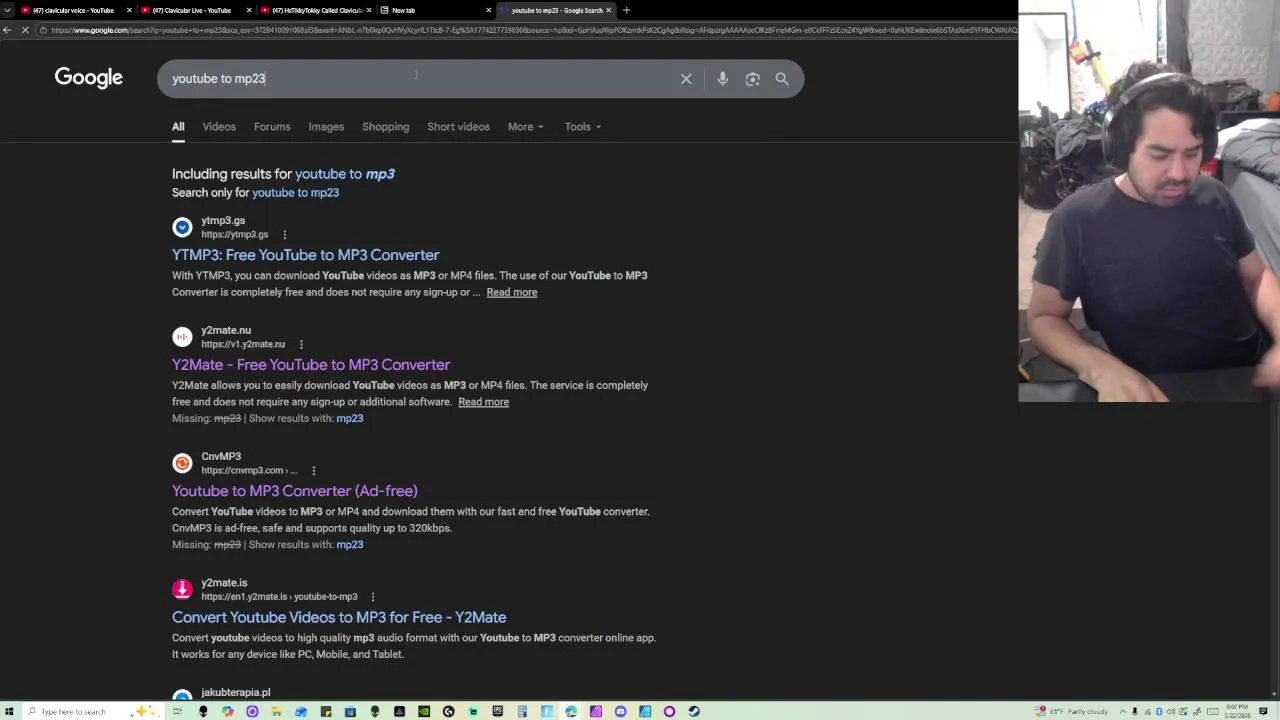Open Task View in the taskbar
The width and height of the screenshot is (1280, 720).
tap(177, 711)
